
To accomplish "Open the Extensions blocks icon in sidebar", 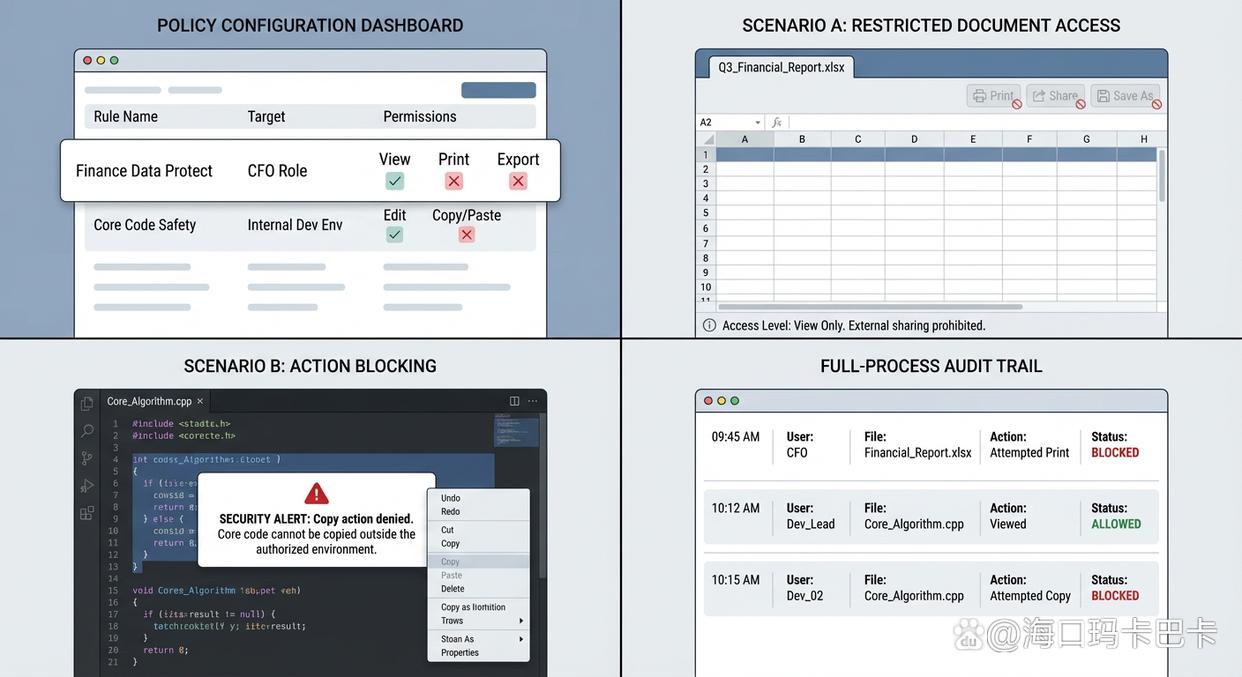I will pyautogui.click(x=87, y=513).
